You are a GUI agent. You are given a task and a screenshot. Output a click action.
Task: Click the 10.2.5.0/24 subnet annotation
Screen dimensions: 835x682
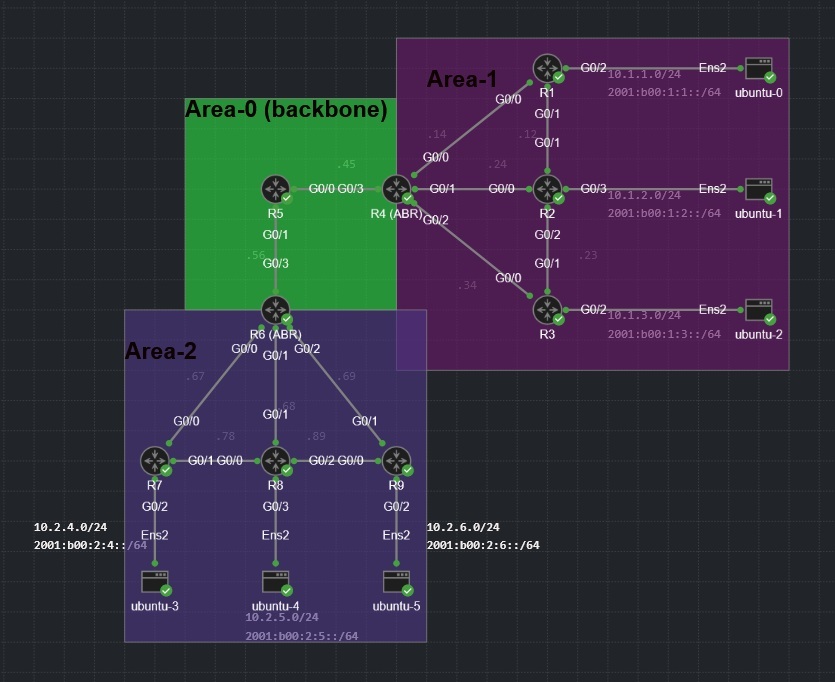point(282,618)
